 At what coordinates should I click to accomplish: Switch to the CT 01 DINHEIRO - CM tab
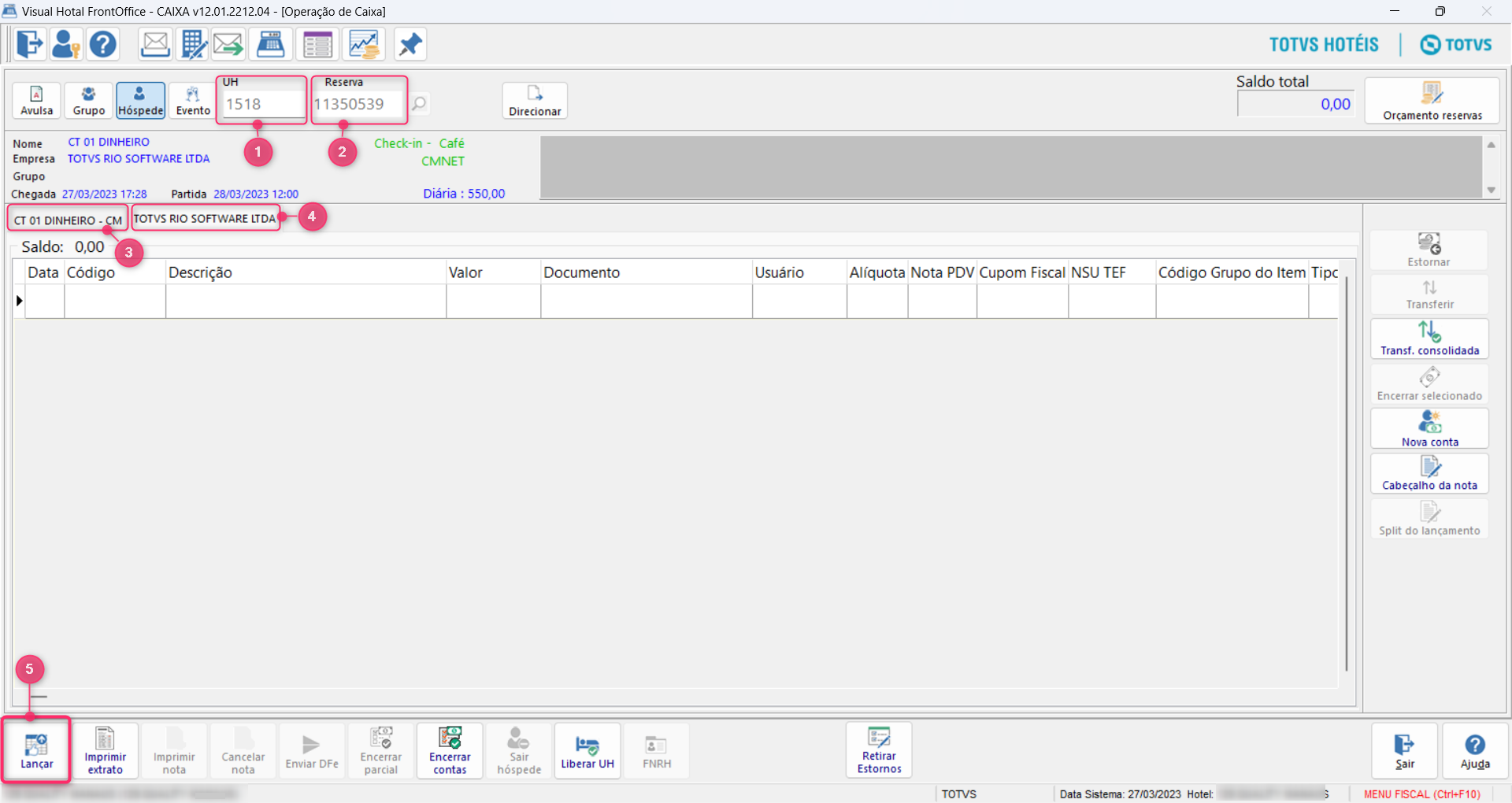pyautogui.click(x=68, y=220)
